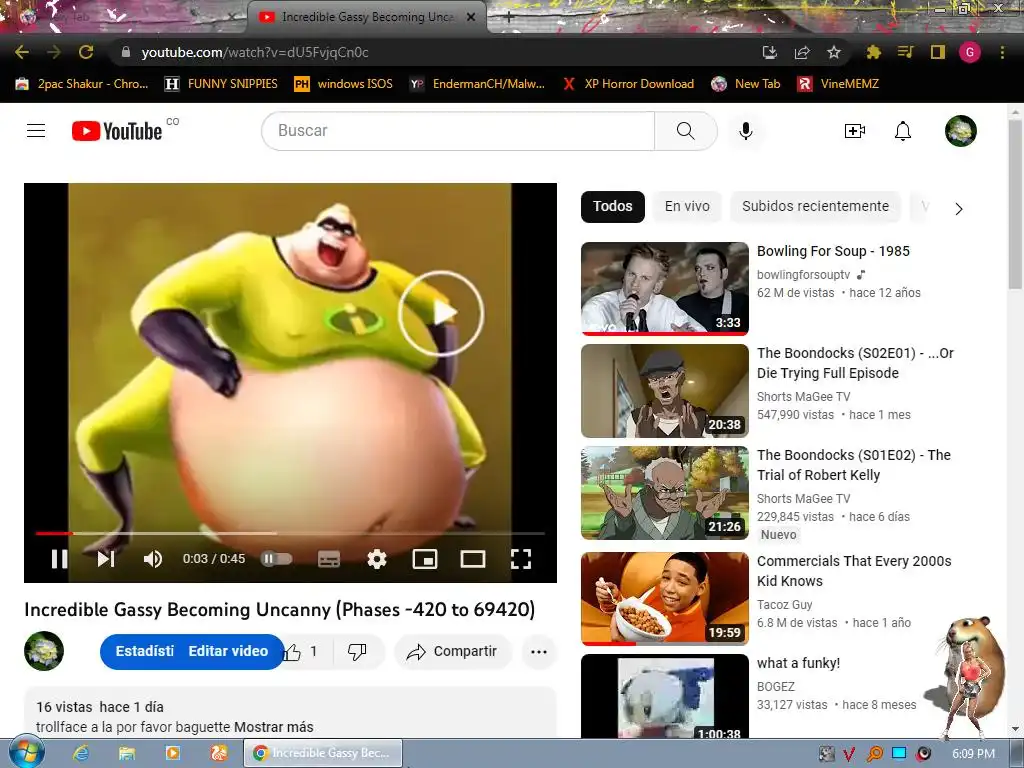1024x768 pixels.
Task: Share this page via the share icon
Action: tap(802, 52)
